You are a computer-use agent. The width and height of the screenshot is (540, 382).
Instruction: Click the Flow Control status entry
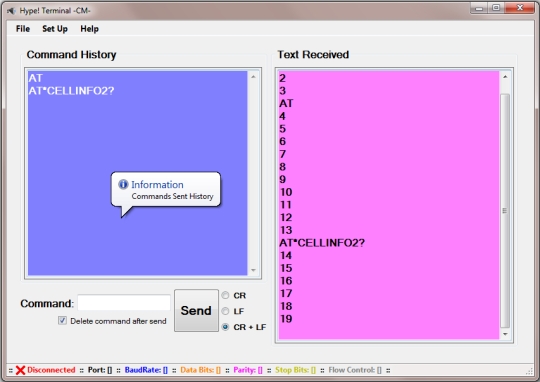tap(355, 370)
